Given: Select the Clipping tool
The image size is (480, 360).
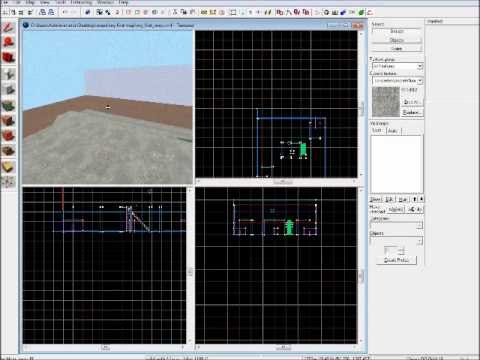Looking at the screenshot, I should coord(9,166).
